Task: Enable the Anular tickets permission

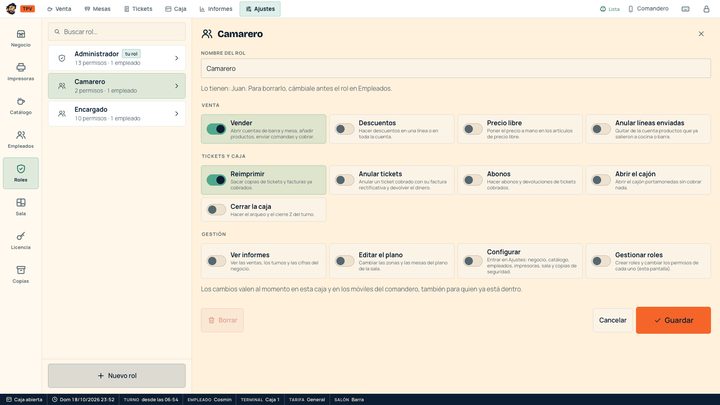Action: click(x=344, y=180)
